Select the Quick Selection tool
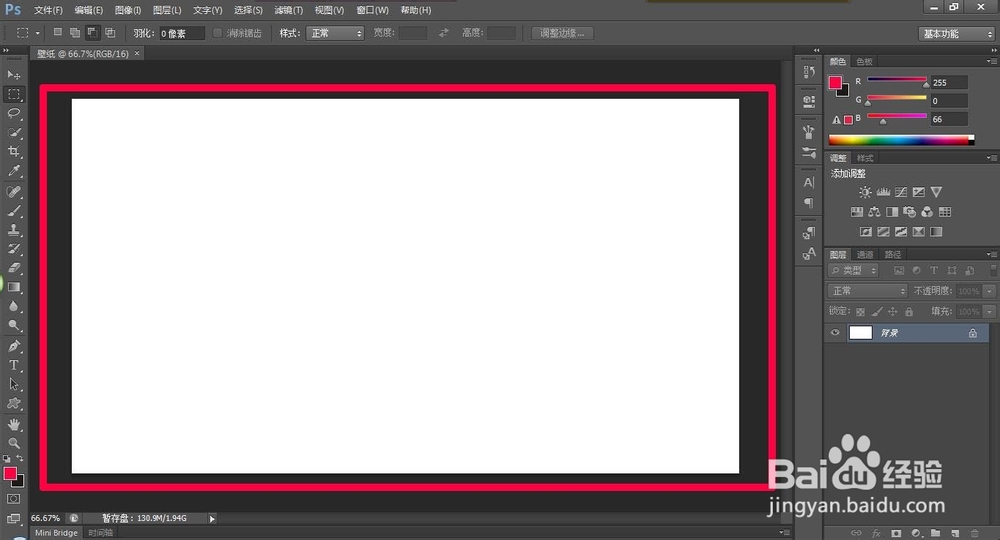Image resolution: width=1000 pixels, height=540 pixels. pos(13,132)
